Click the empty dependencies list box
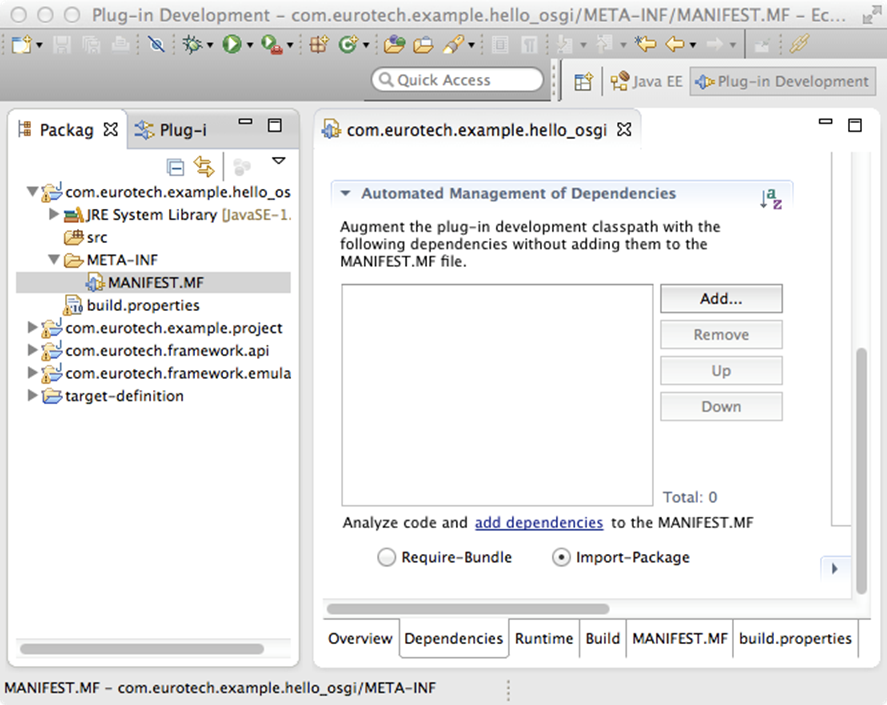This screenshot has height=705, width=887. (x=497, y=395)
